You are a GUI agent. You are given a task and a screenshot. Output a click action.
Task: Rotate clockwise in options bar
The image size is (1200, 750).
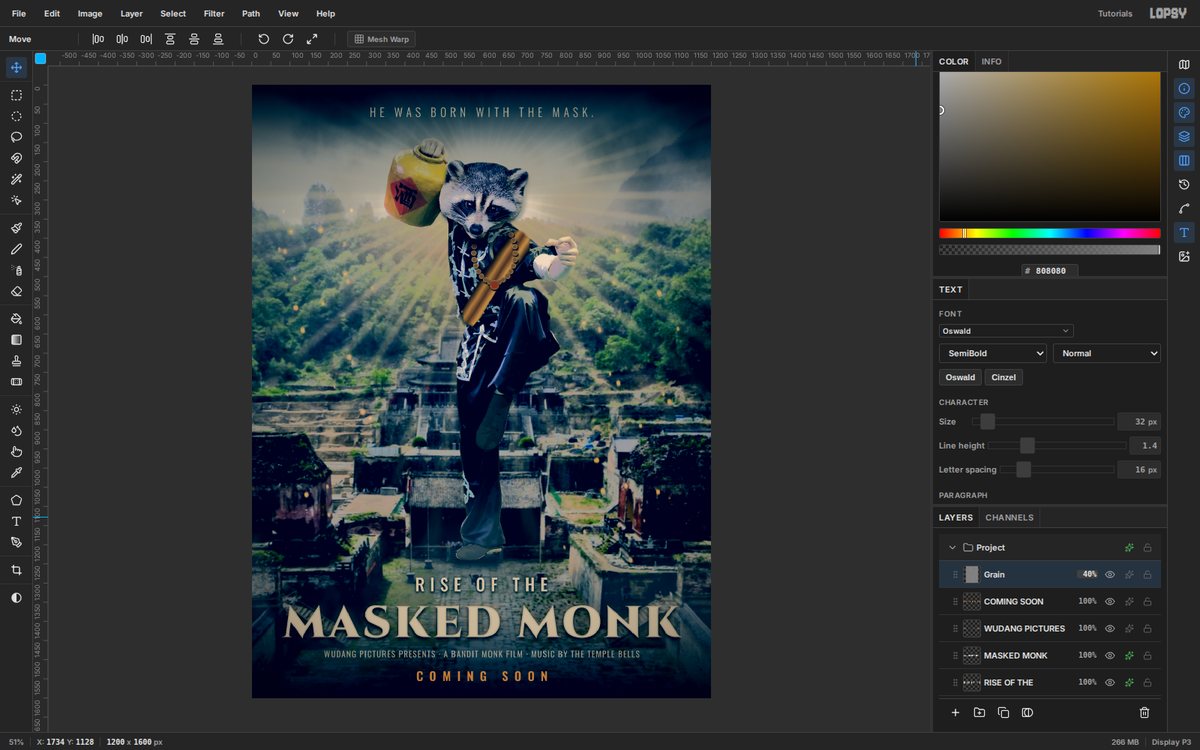[288, 39]
